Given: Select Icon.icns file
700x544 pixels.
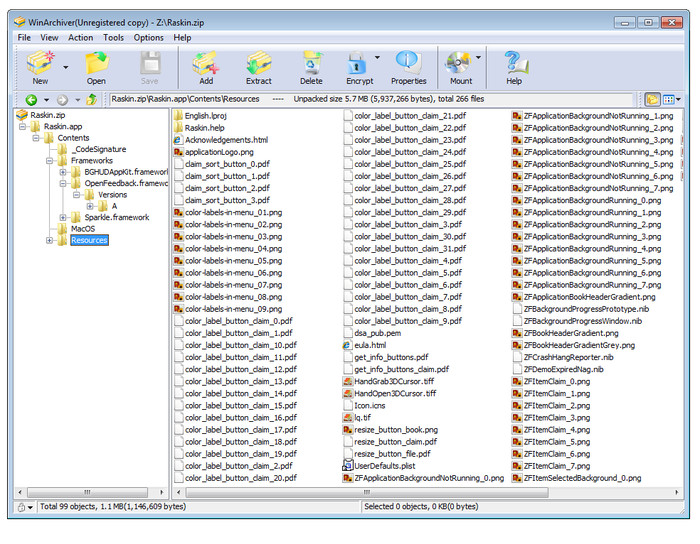Looking at the screenshot, I should (x=370, y=405).
